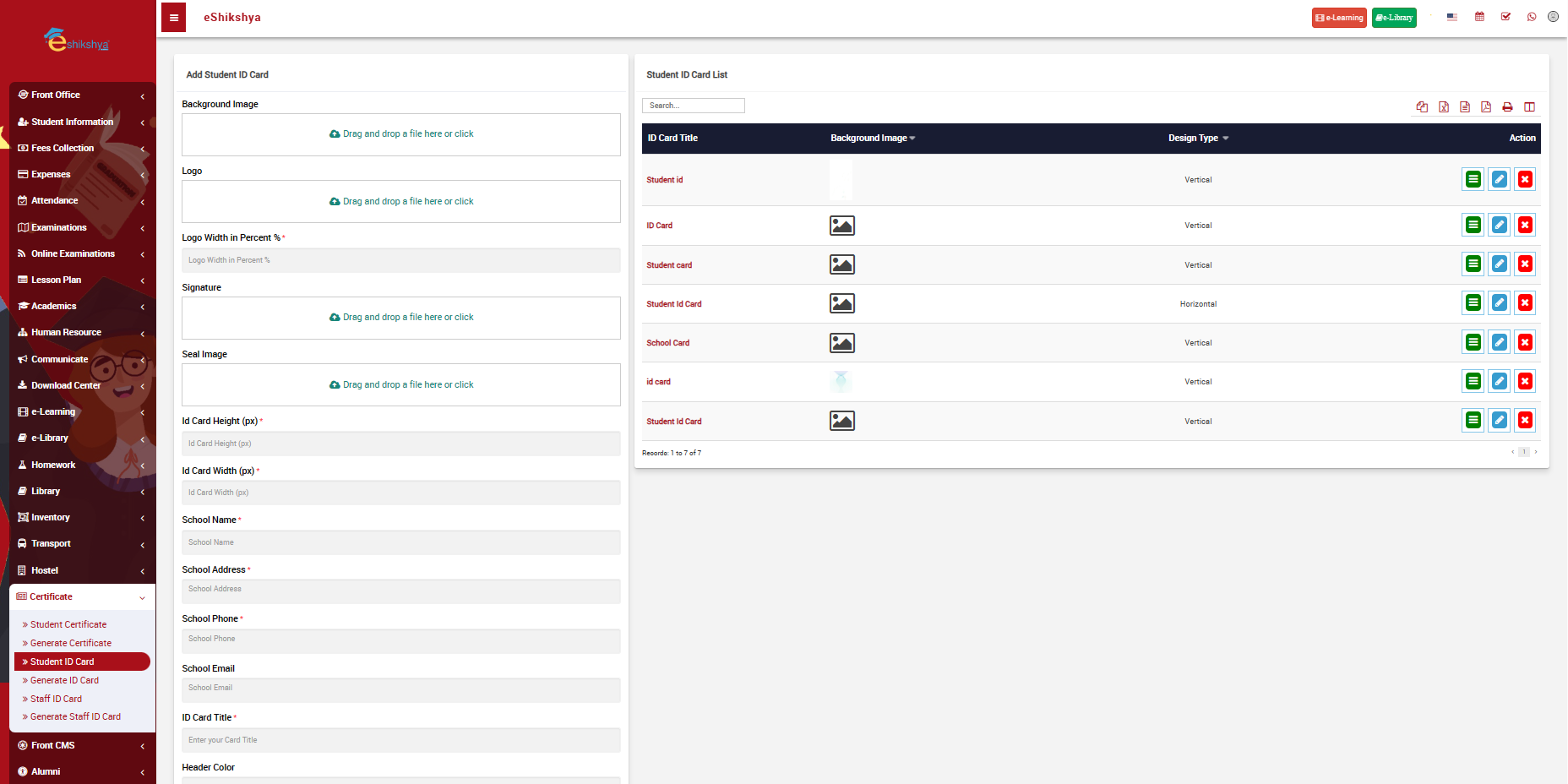The image size is (1568, 784).
Task: Open WhatsApp icon in the header
Action: click(1532, 17)
